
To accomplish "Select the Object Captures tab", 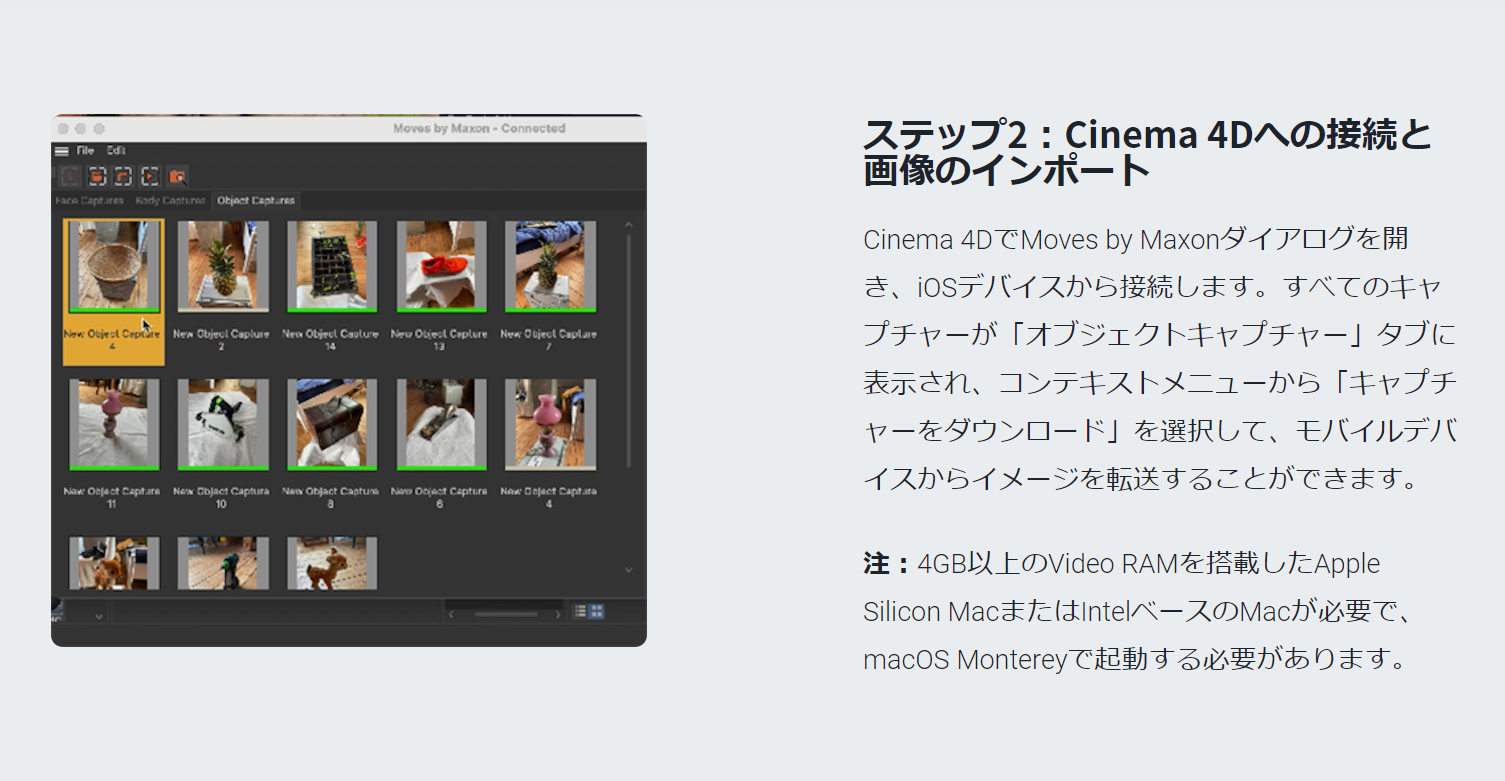I will 256,201.
